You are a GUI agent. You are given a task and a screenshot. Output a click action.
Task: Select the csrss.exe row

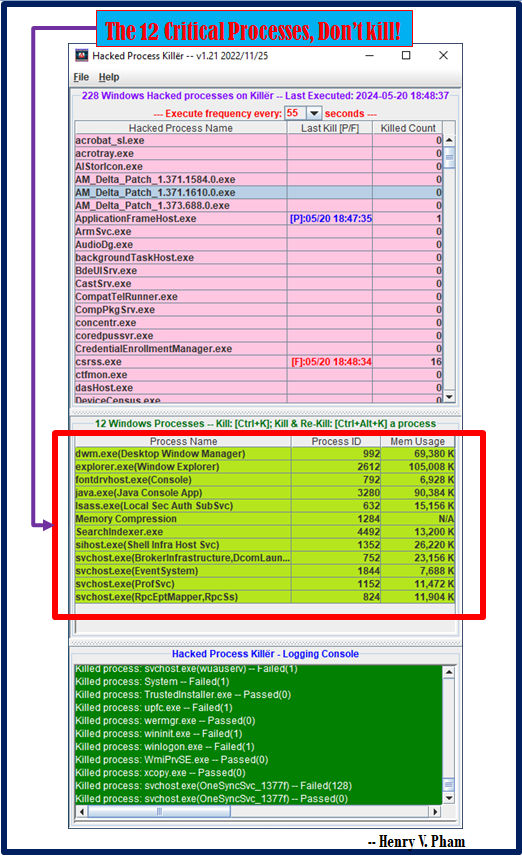(258, 361)
